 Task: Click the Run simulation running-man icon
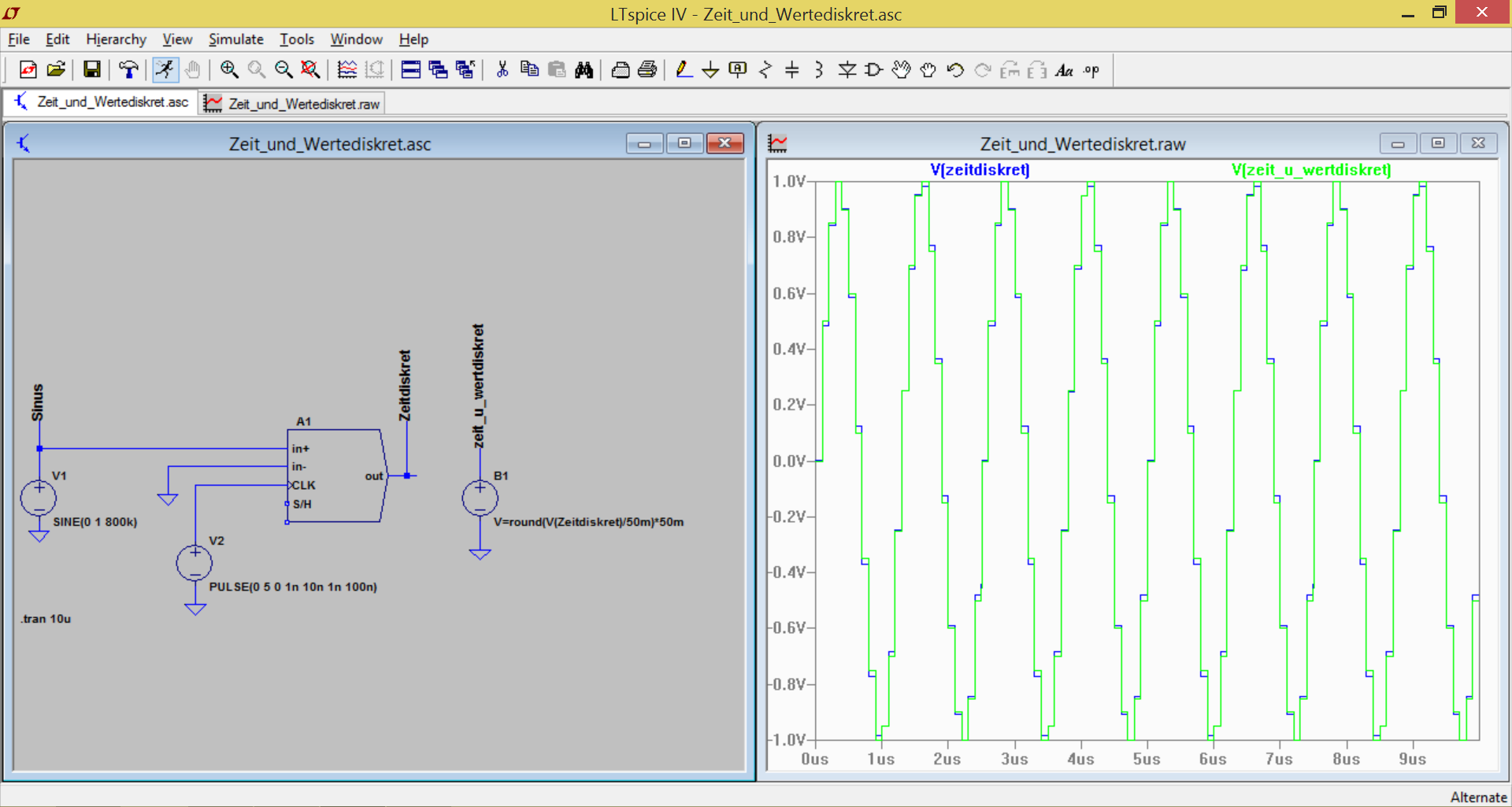click(165, 70)
